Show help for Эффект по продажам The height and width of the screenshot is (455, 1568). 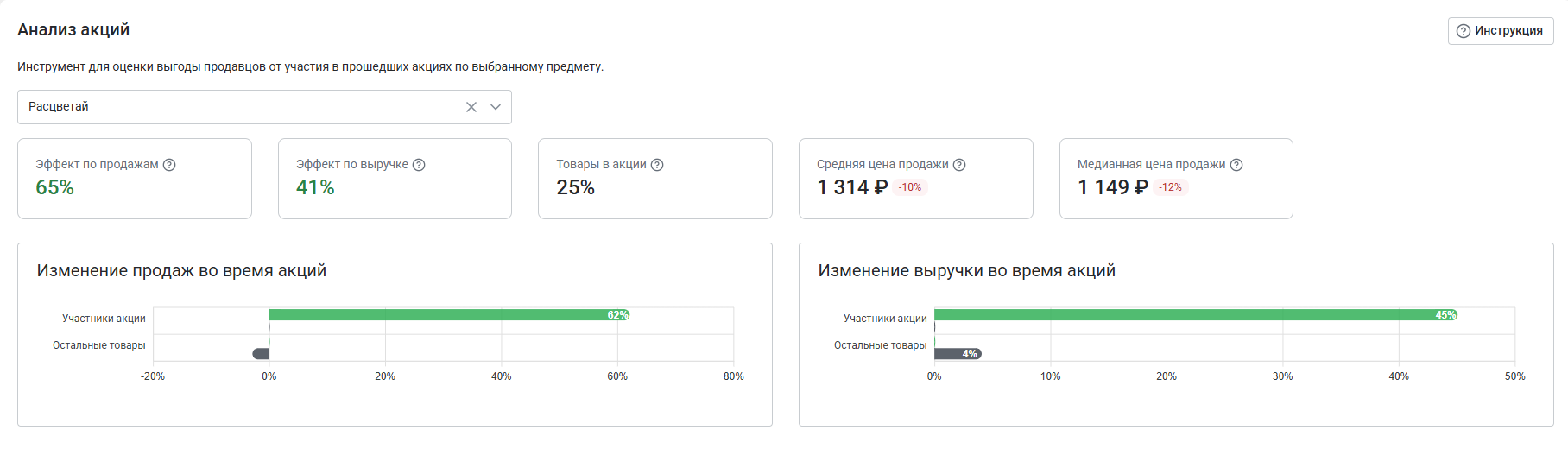tap(169, 165)
